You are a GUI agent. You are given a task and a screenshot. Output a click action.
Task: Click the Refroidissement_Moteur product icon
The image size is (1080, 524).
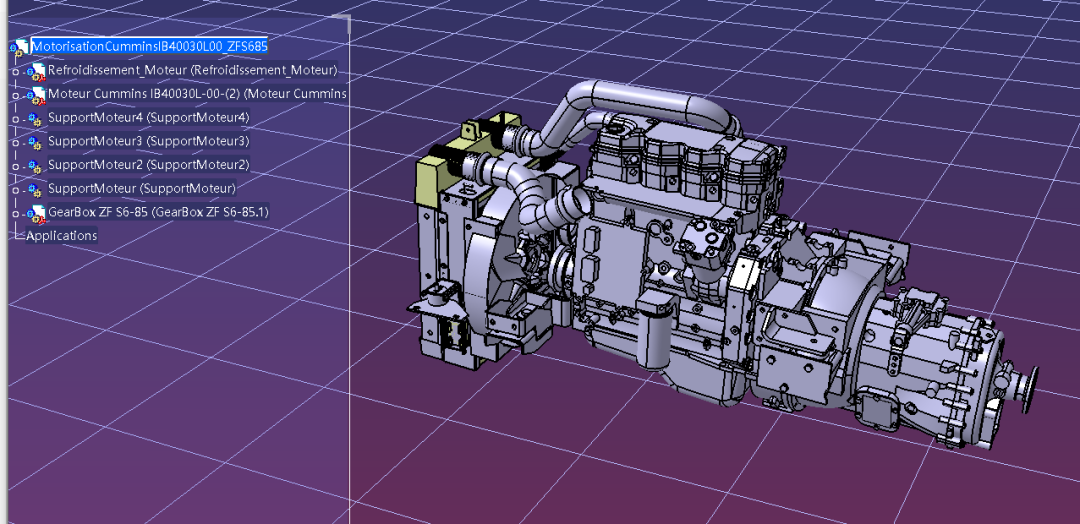pyautogui.click(x=36, y=71)
